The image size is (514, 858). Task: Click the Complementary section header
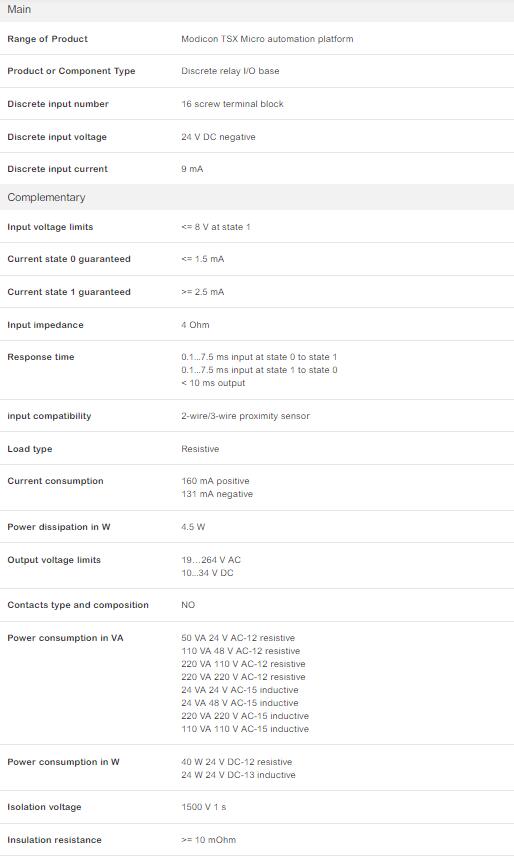pyautogui.click(x=257, y=198)
